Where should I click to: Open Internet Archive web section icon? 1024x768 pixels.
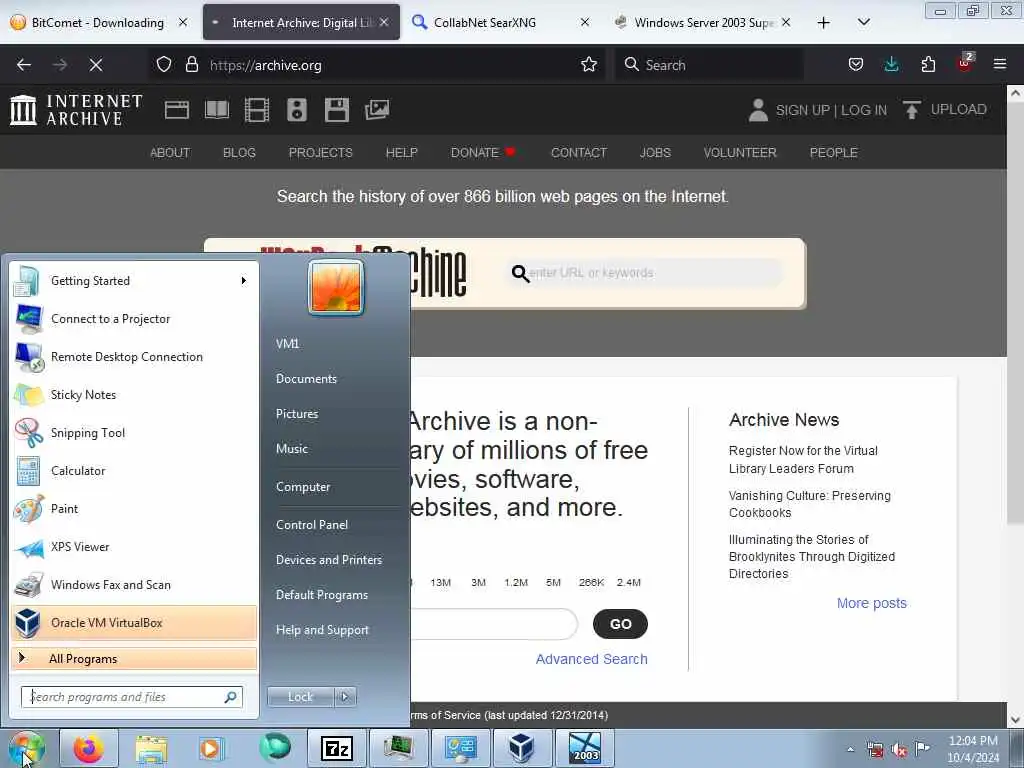point(176,110)
